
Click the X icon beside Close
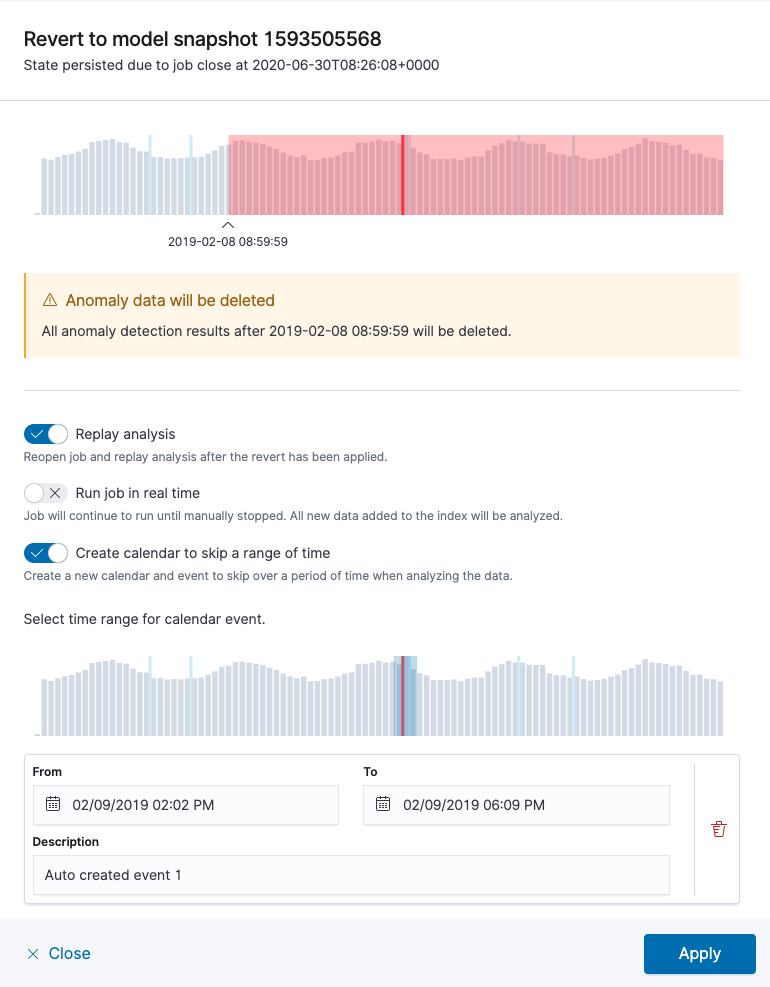33,954
